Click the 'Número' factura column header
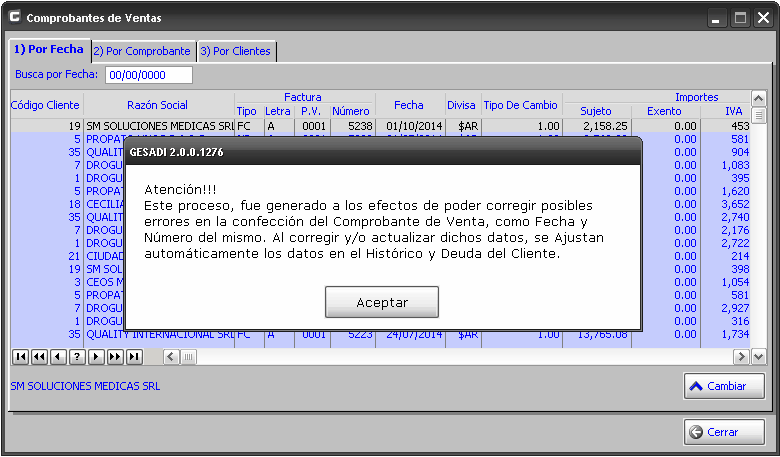This screenshot has height=457, width=780. tap(351, 111)
